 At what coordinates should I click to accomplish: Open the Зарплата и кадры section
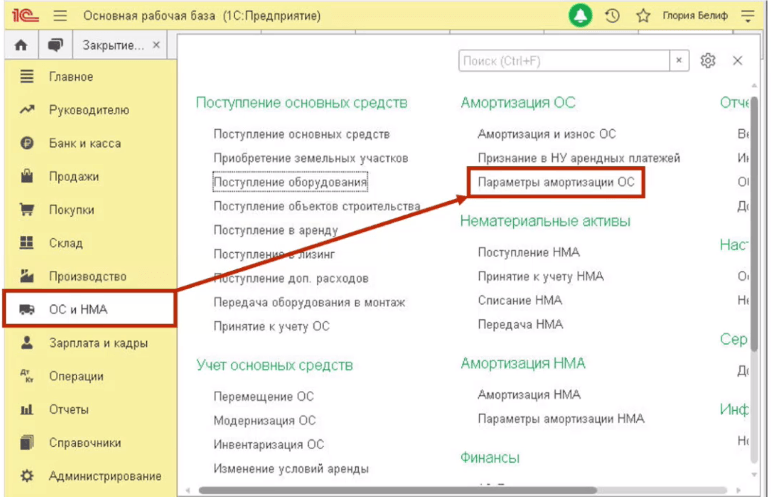(x=98, y=343)
